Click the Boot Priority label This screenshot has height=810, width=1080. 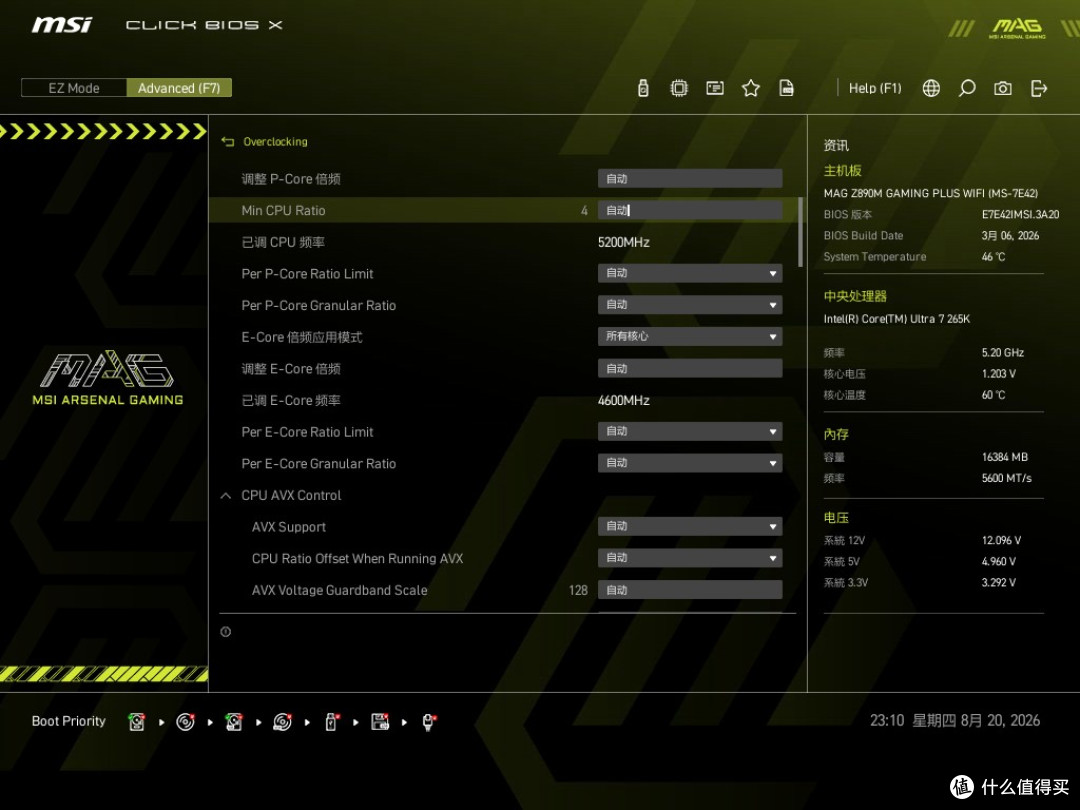68,721
